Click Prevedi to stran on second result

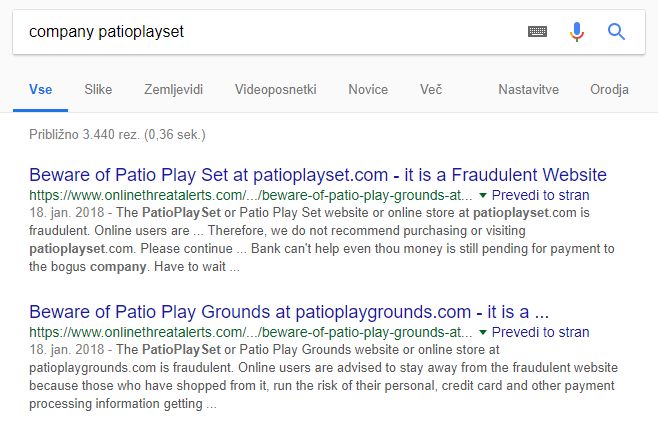point(540,332)
